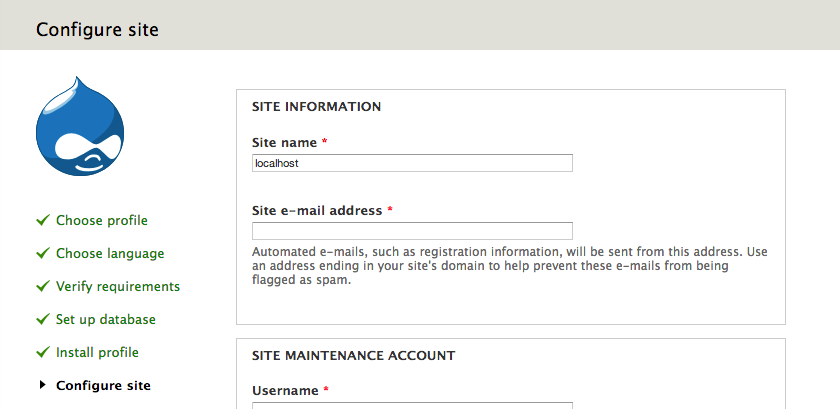Click the checkmark beside Choose profile
The height and width of the screenshot is (409, 840).
coord(43,220)
